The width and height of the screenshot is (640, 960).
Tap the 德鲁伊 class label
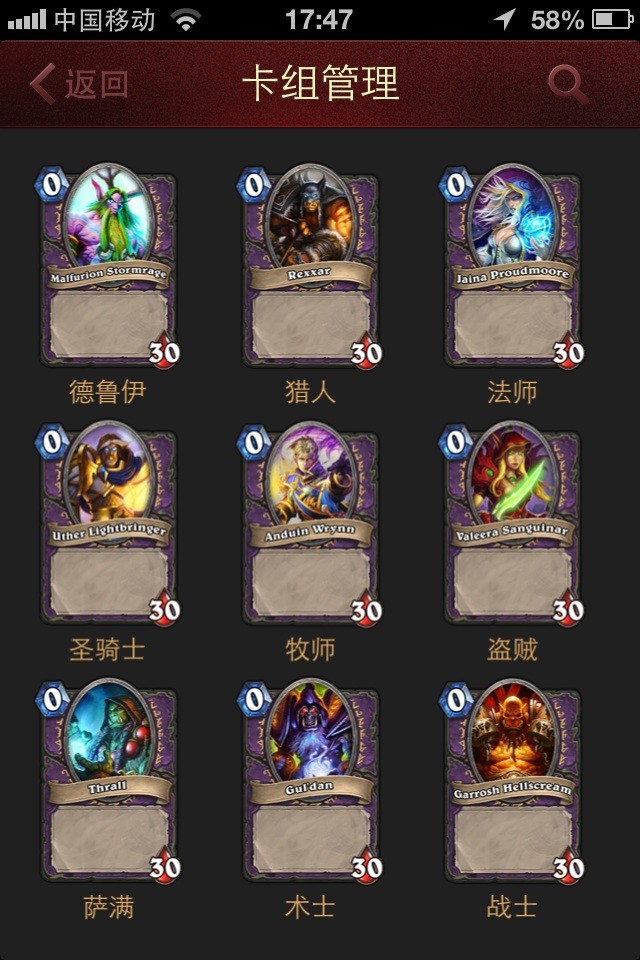(x=108, y=392)
